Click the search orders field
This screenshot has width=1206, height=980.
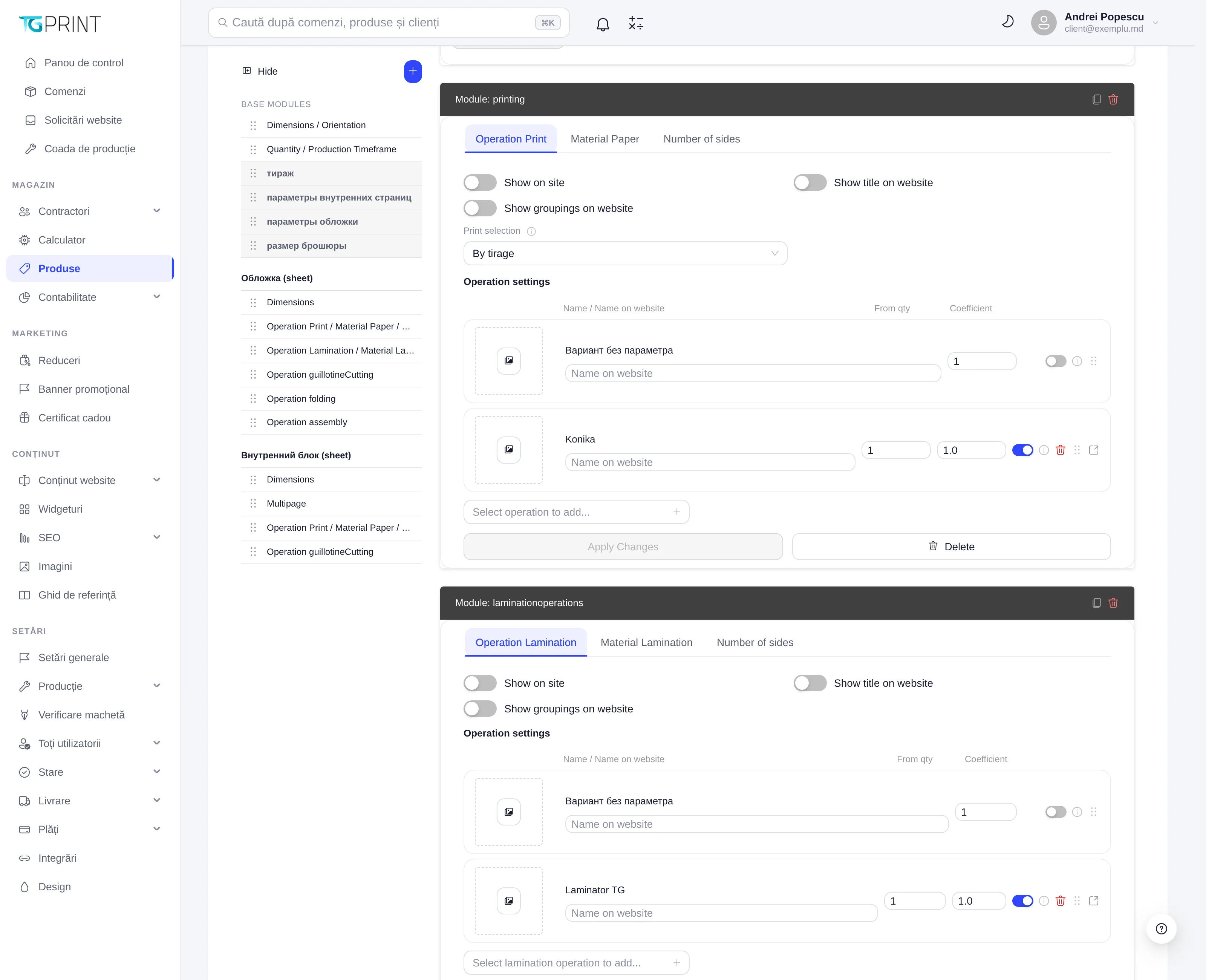click(388, 23)
